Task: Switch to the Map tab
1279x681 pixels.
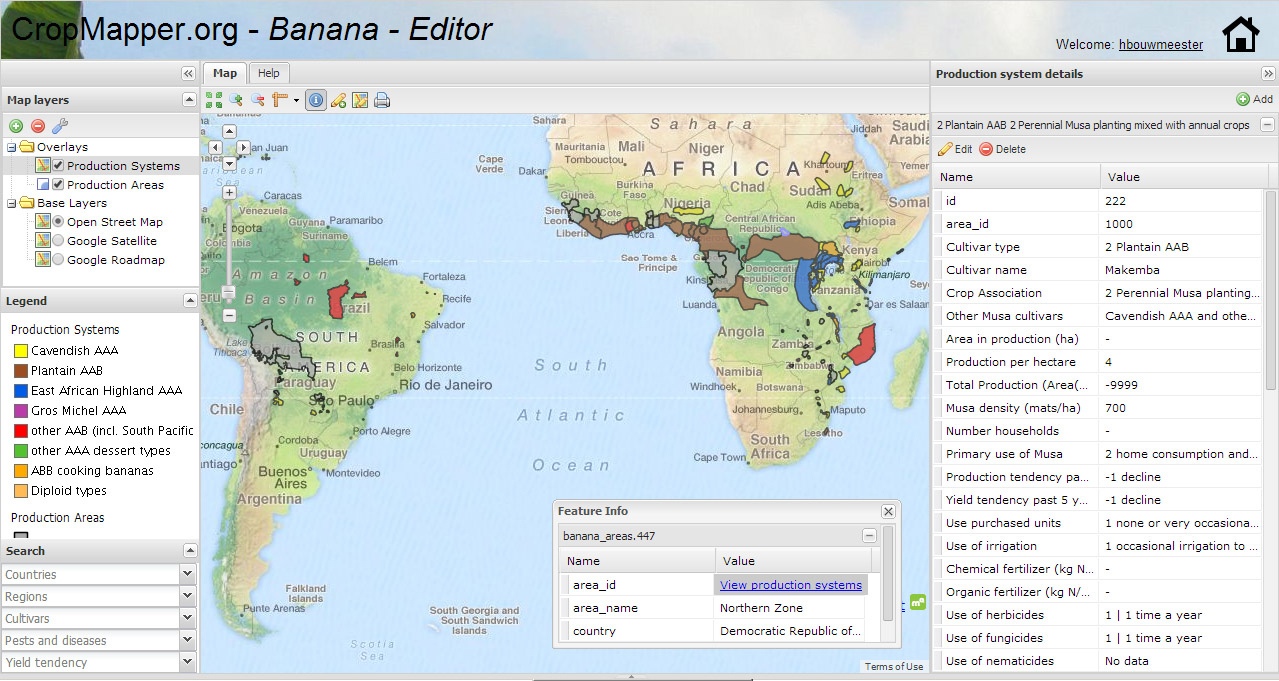Action: pos(224,72)
